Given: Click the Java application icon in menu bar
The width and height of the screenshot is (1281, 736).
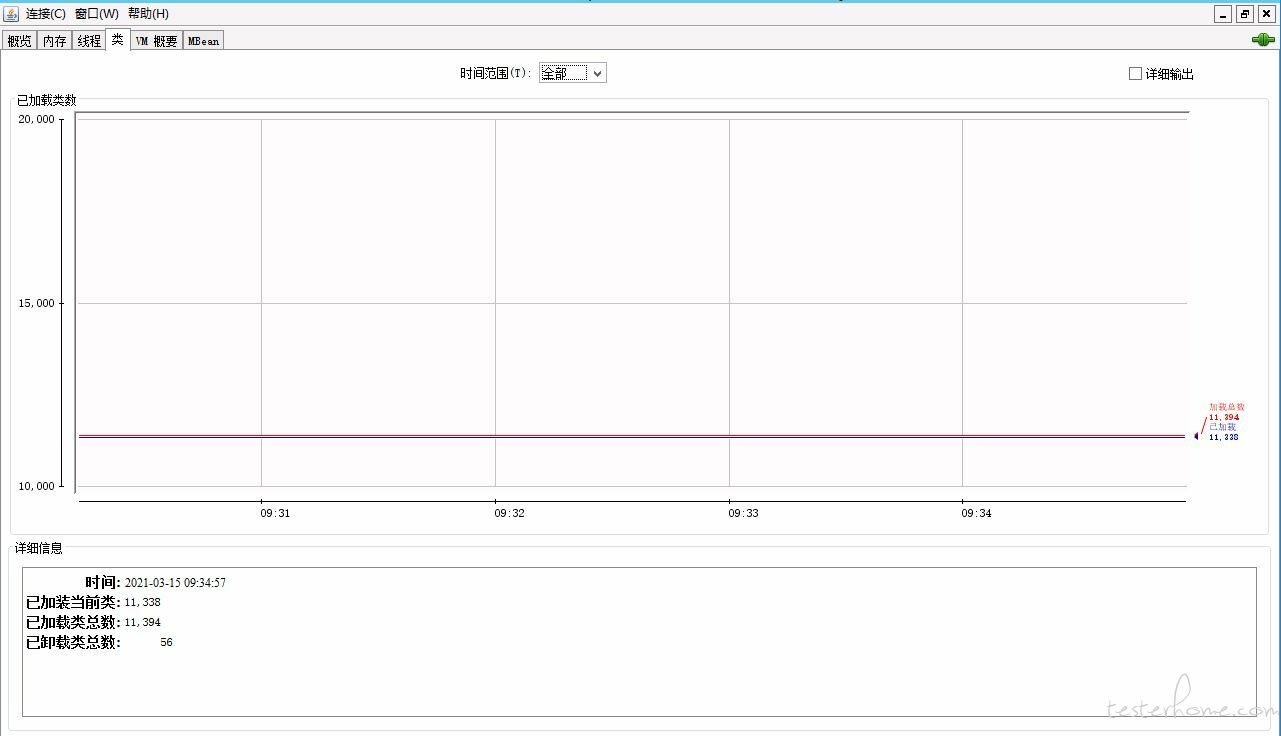Looking at the screenshot, I should [x=11, y=14].
